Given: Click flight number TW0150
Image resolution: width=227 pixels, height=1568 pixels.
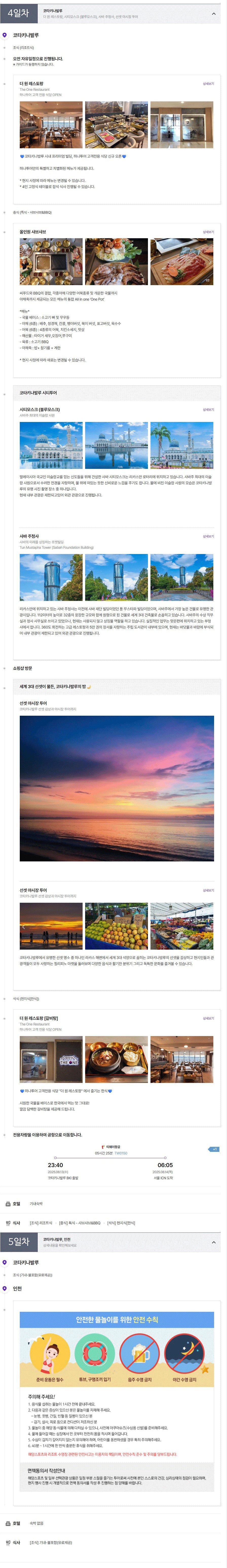Looking at the screenshot, I should tap(121, 1153).
